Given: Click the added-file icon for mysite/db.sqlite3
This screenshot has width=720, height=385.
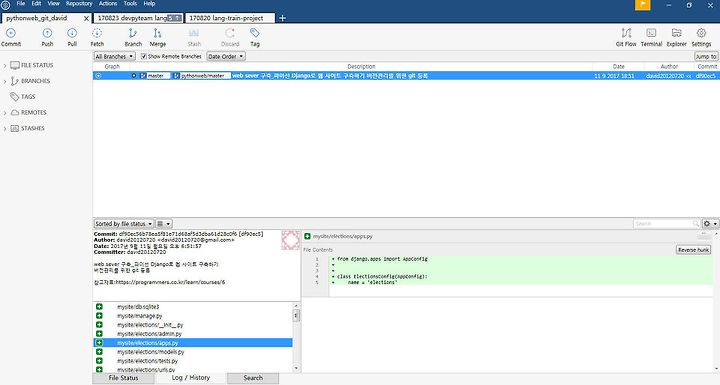Looking at the screenshot, I should coord(99,306).
